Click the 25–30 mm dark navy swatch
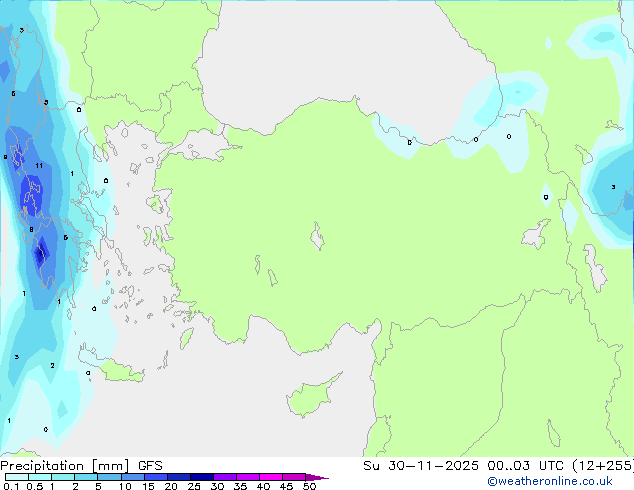The width and height of the screenshot is (634, 490). 201,477
